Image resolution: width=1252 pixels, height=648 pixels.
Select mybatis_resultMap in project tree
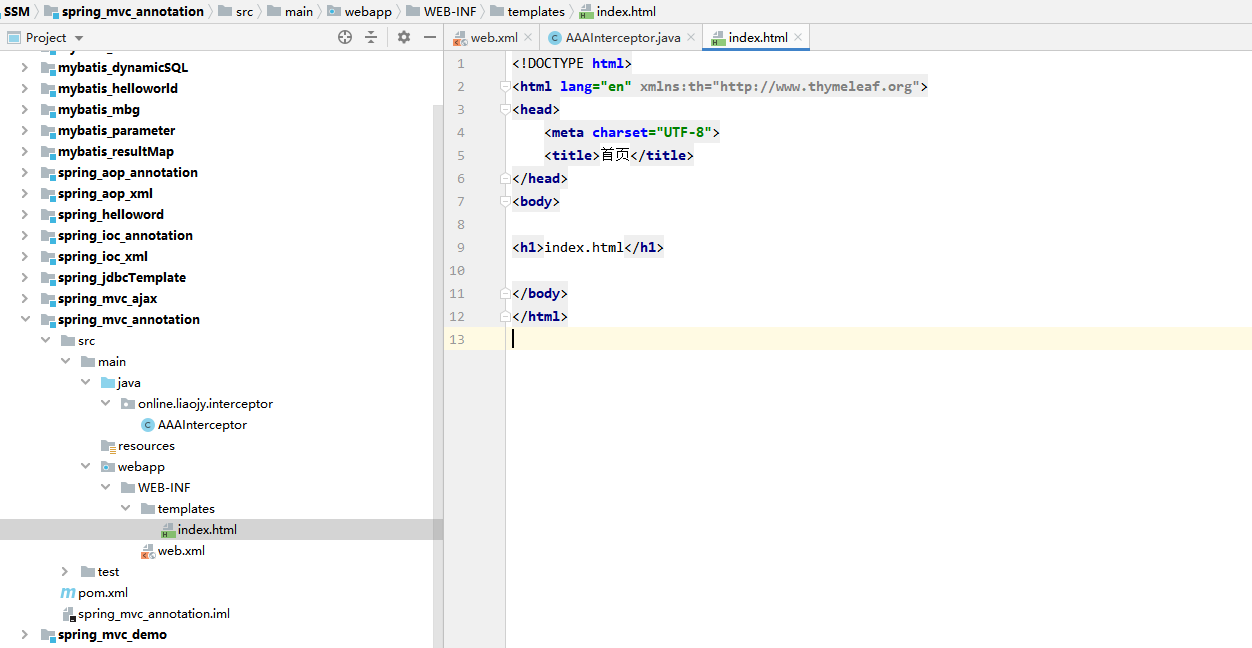coord(116,151)
